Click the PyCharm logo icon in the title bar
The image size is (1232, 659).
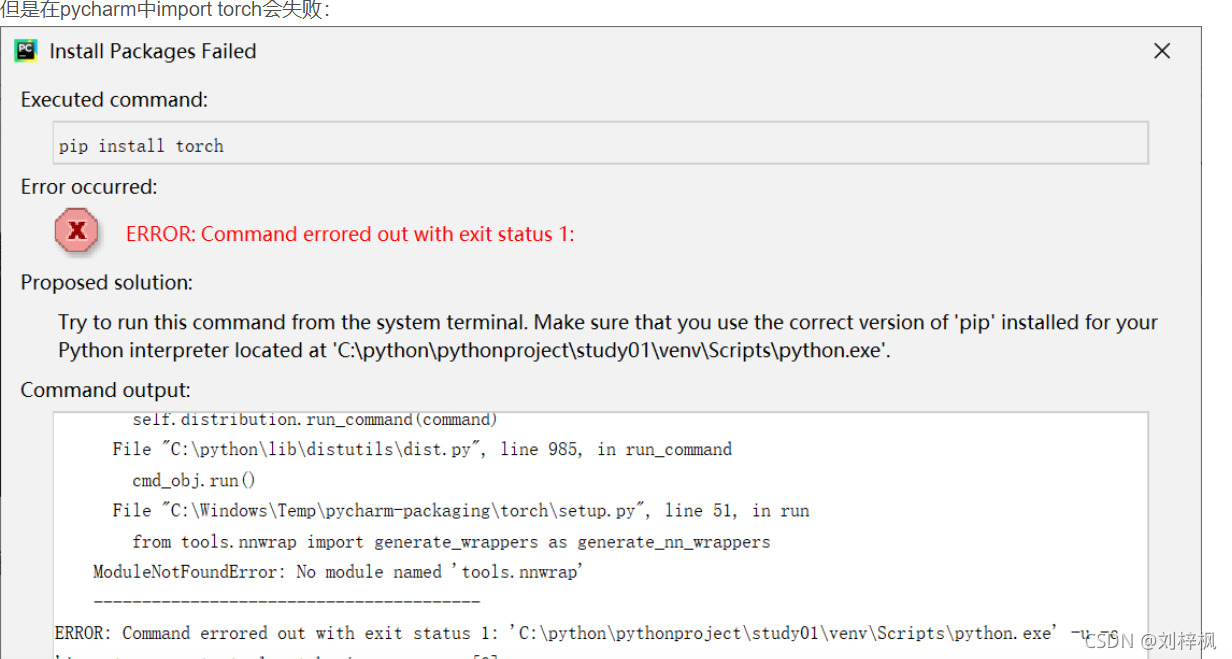tap(26, 51)
